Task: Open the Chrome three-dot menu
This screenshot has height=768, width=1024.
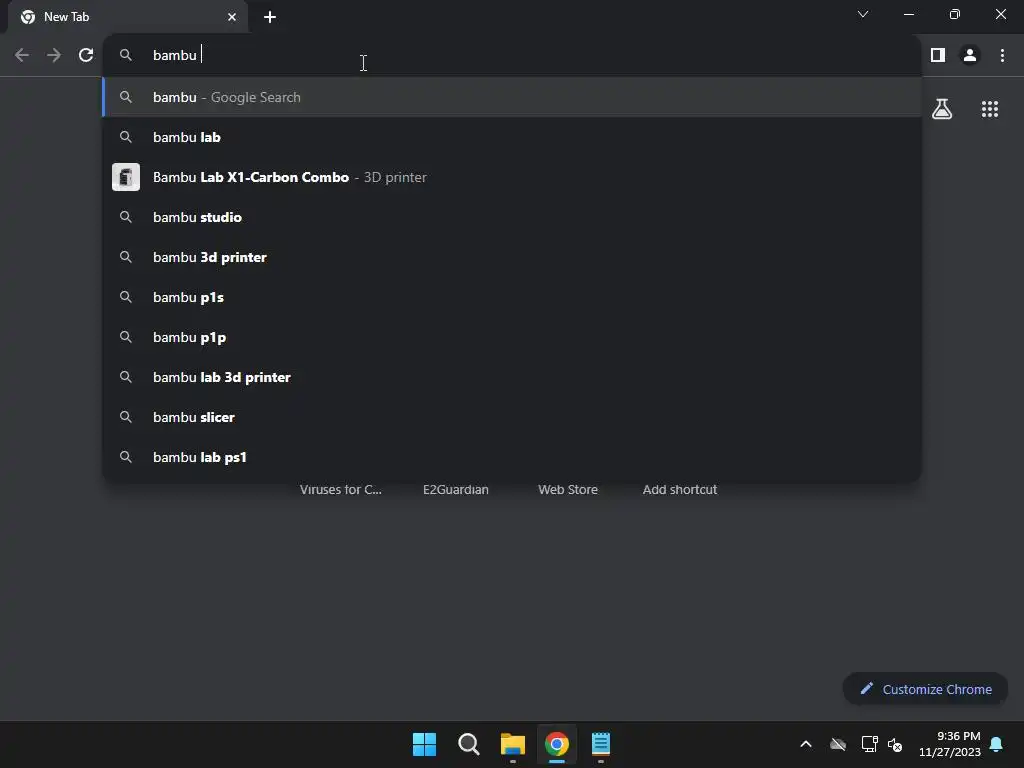Action: tap(1002, 56)
